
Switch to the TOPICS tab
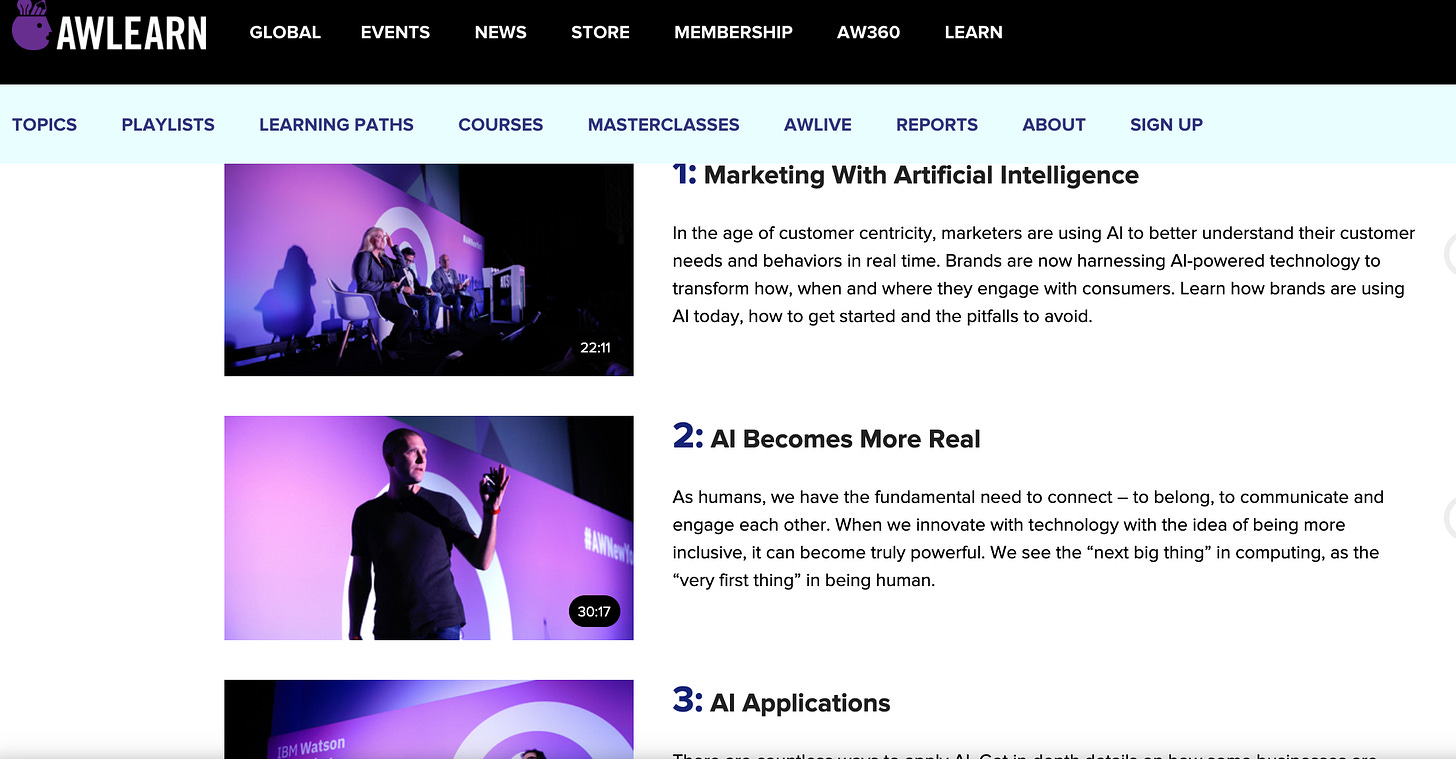click(44, 125)
